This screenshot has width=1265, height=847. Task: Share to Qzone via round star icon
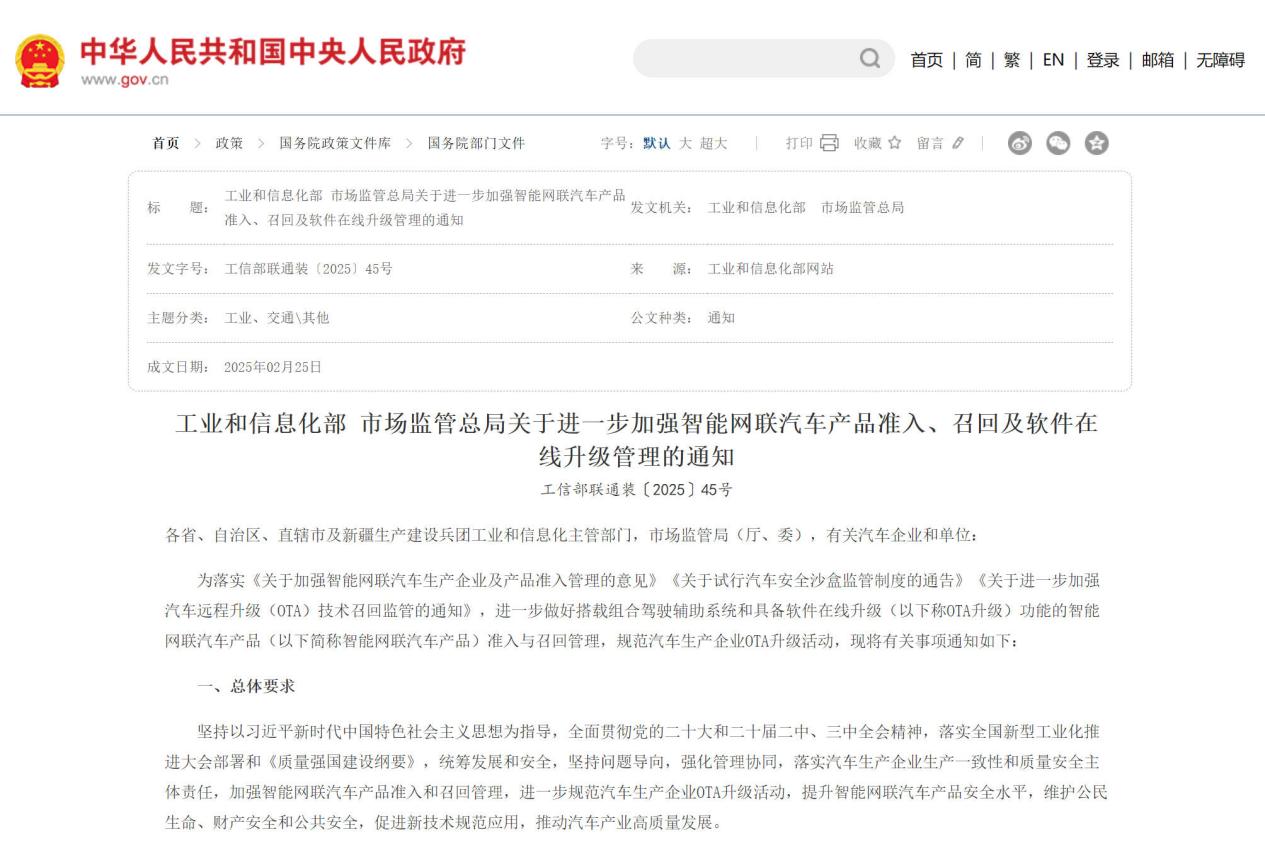click(1097, 143)
